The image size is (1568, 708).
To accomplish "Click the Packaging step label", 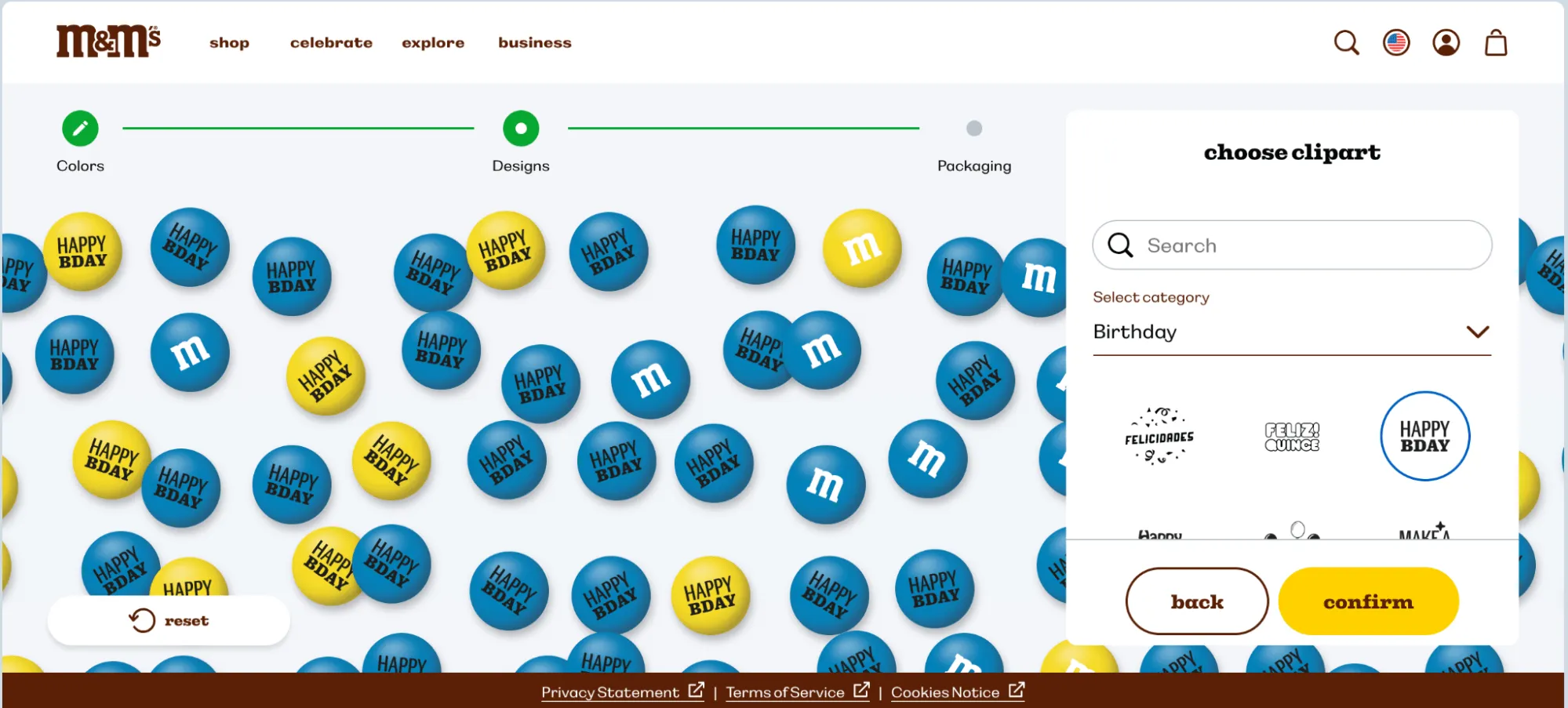I will click(x=974, y=166).
